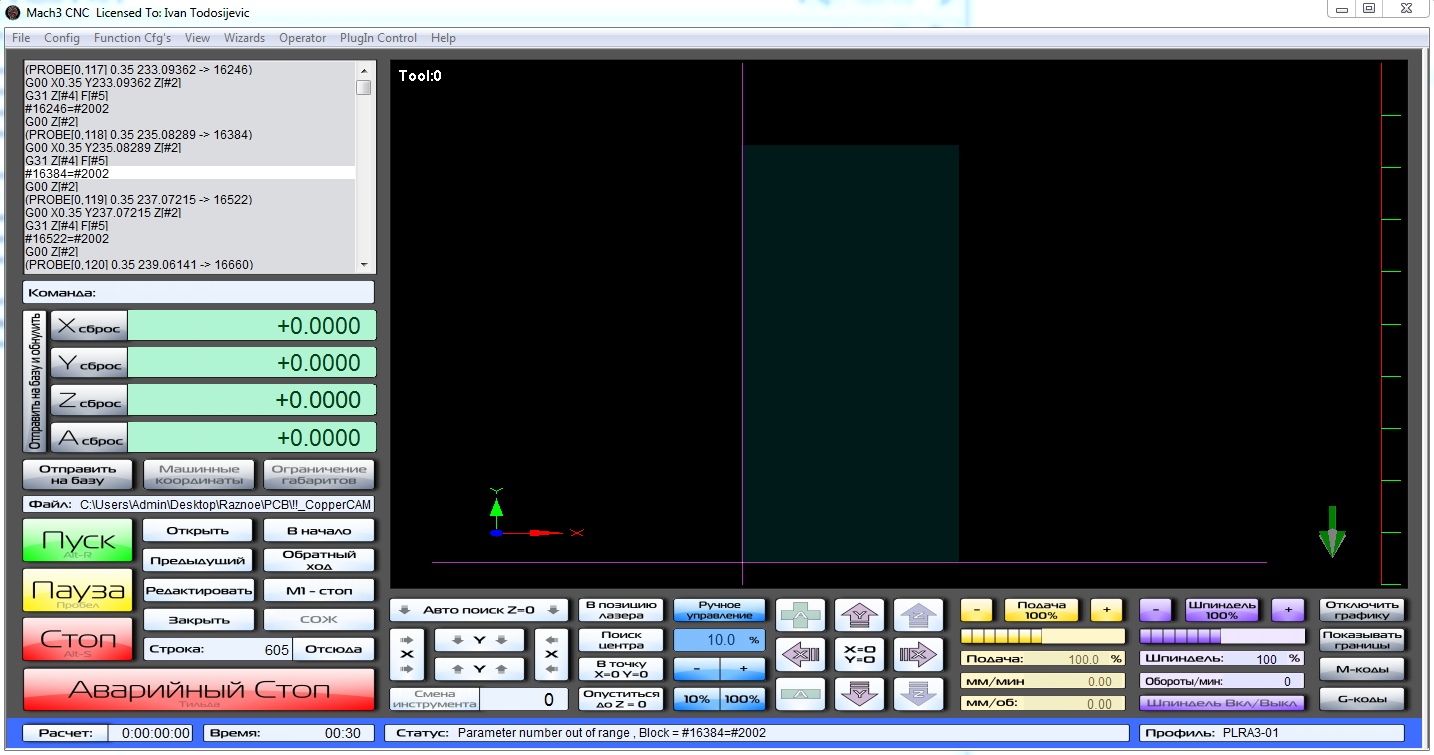Open the Config menu
1434x755 pixels.
click(x=62, y=38)
